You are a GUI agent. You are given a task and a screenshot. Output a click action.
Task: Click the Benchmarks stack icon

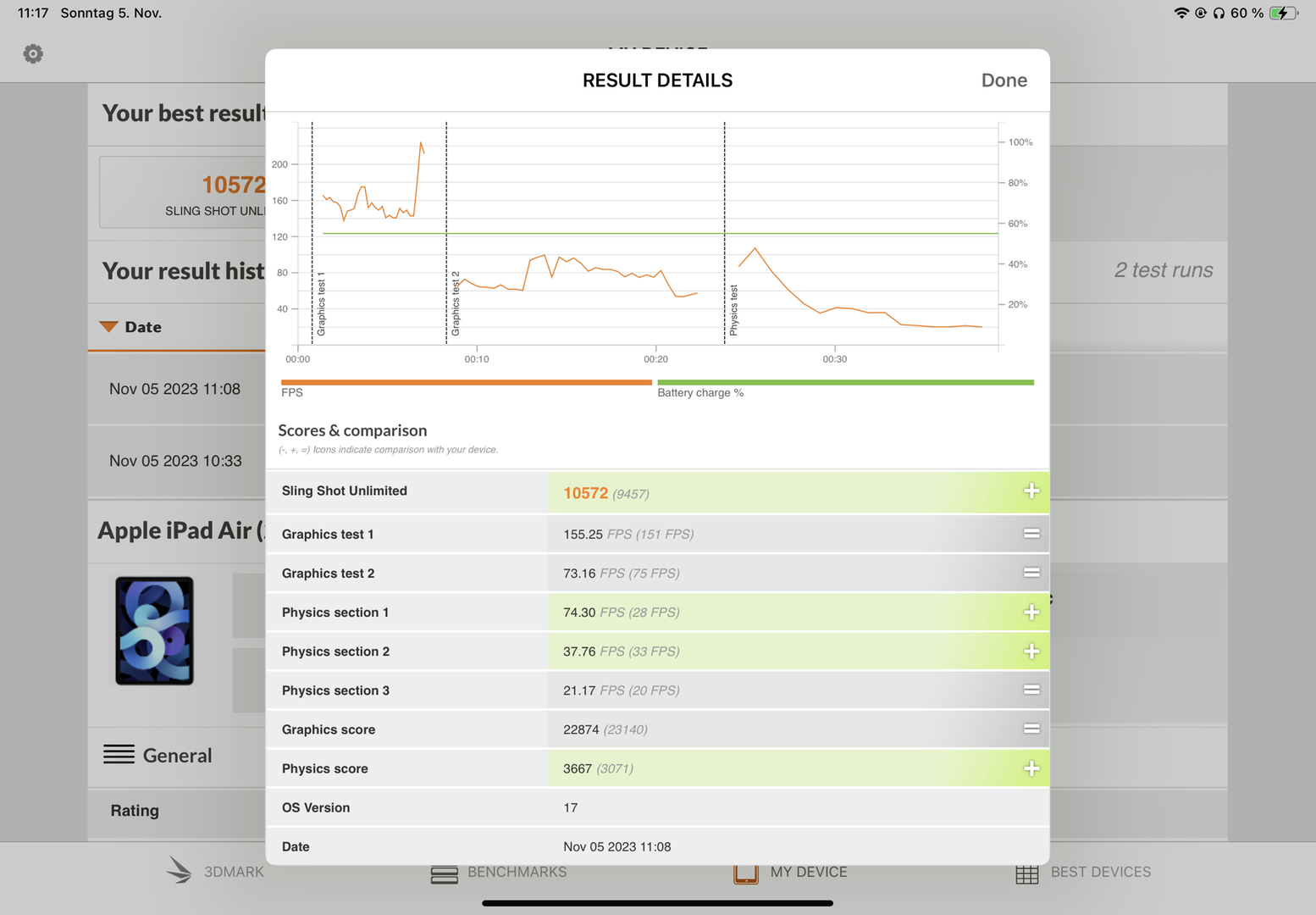coord(444,874)
